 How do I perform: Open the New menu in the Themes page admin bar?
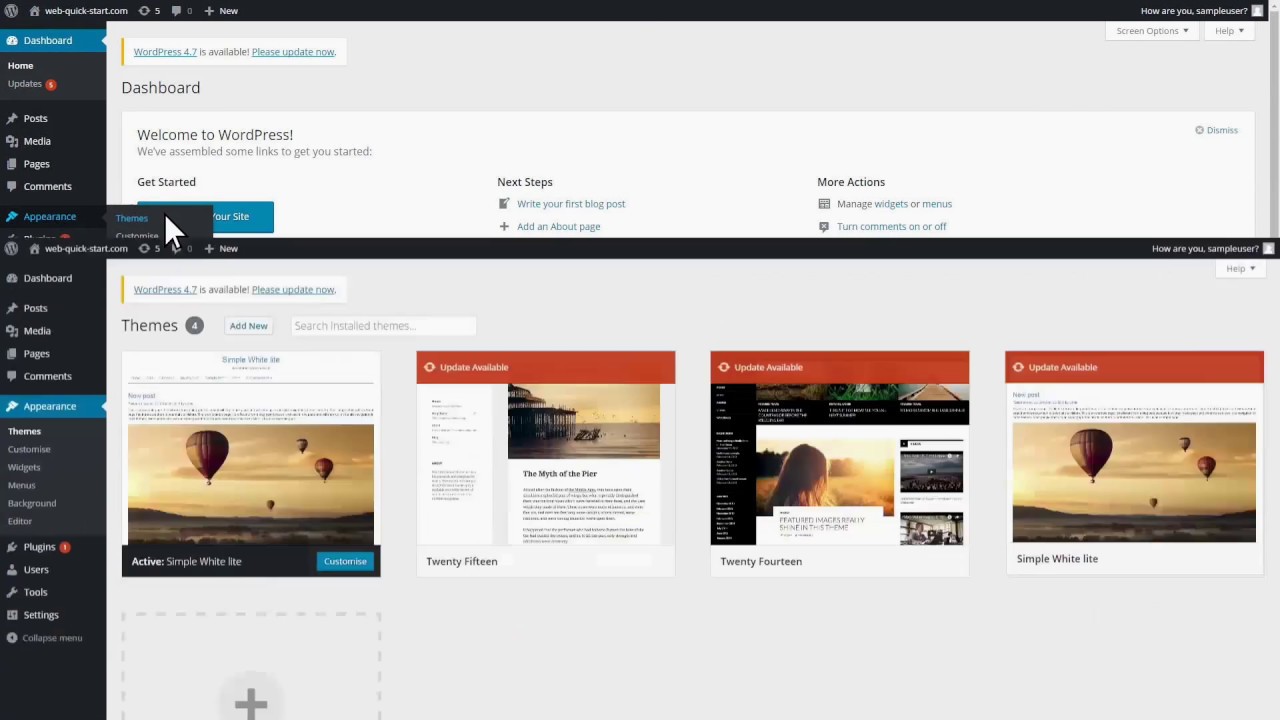[221, 248]
